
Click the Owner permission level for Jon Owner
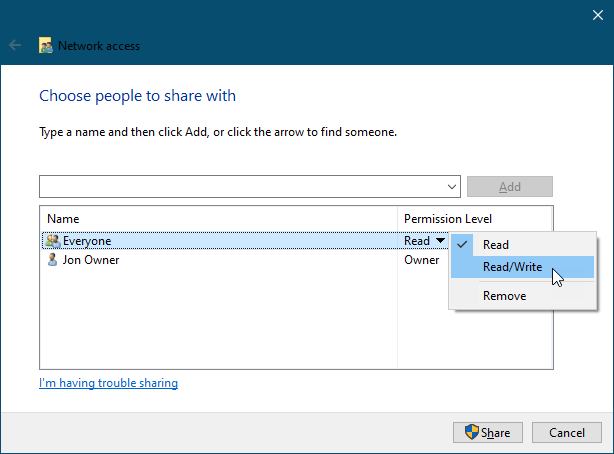tap(421, 260)
